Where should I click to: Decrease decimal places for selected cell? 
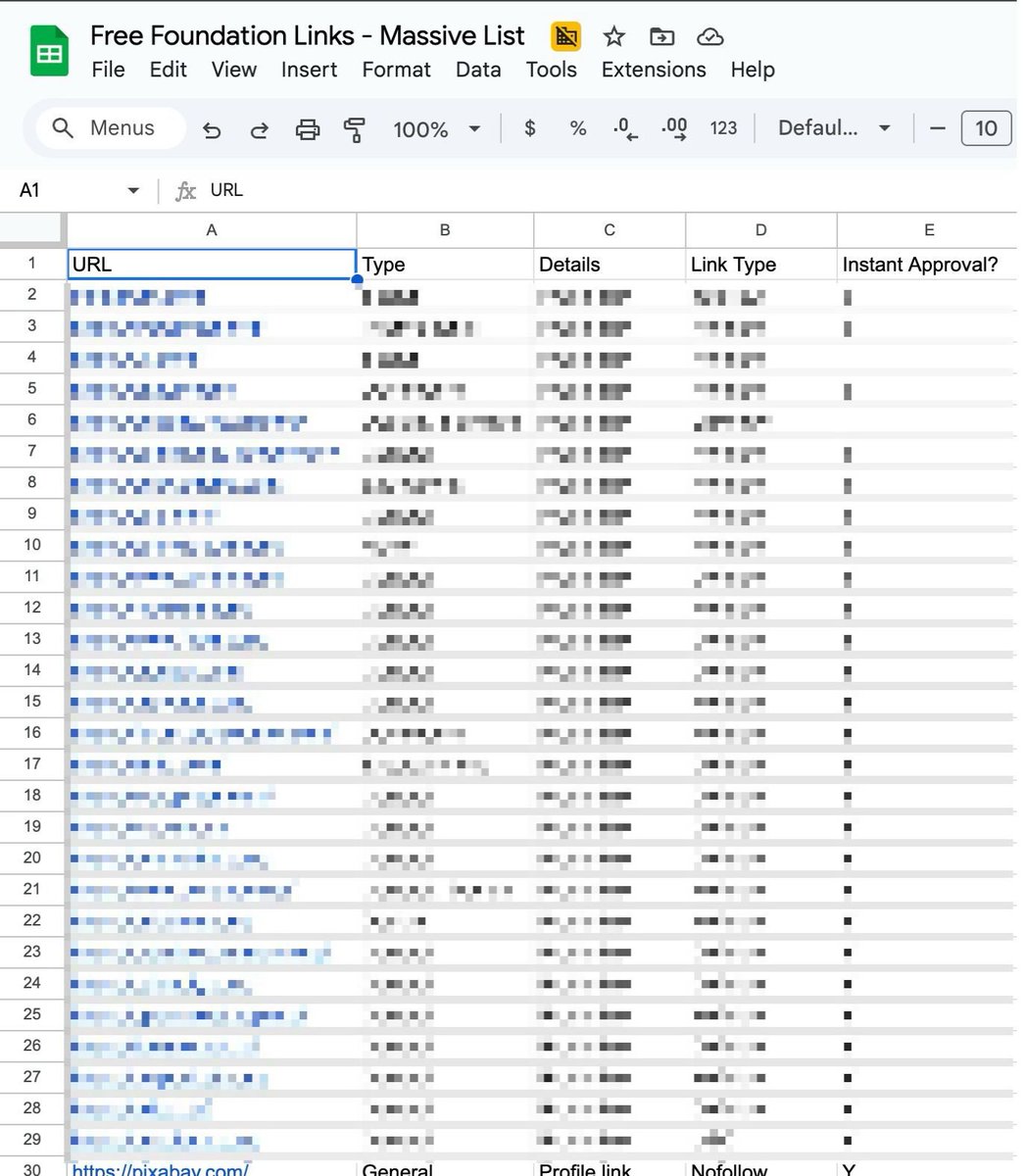coord(624,128)
